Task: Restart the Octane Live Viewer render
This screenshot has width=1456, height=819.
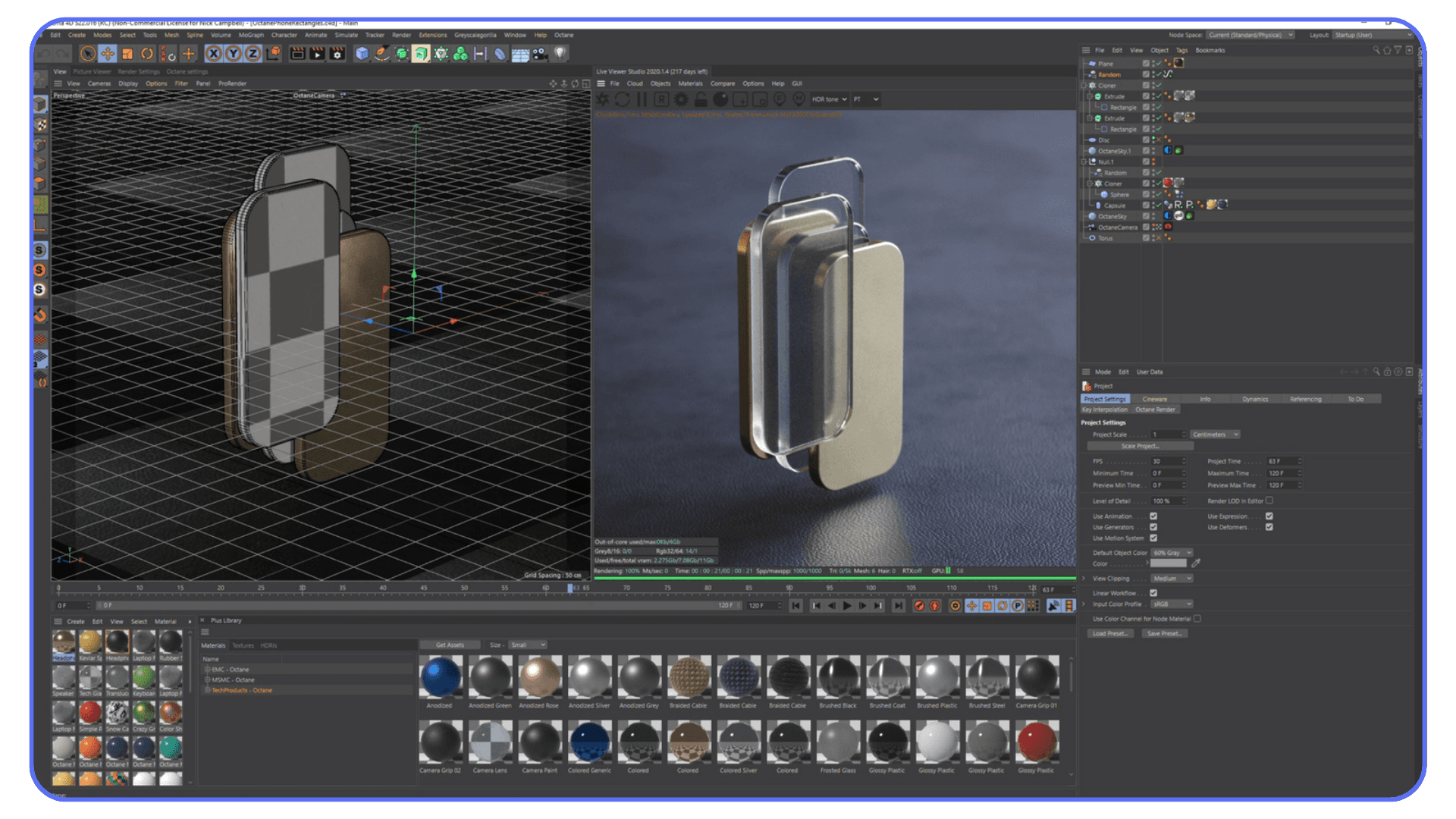Action: (x=623, y=99)
